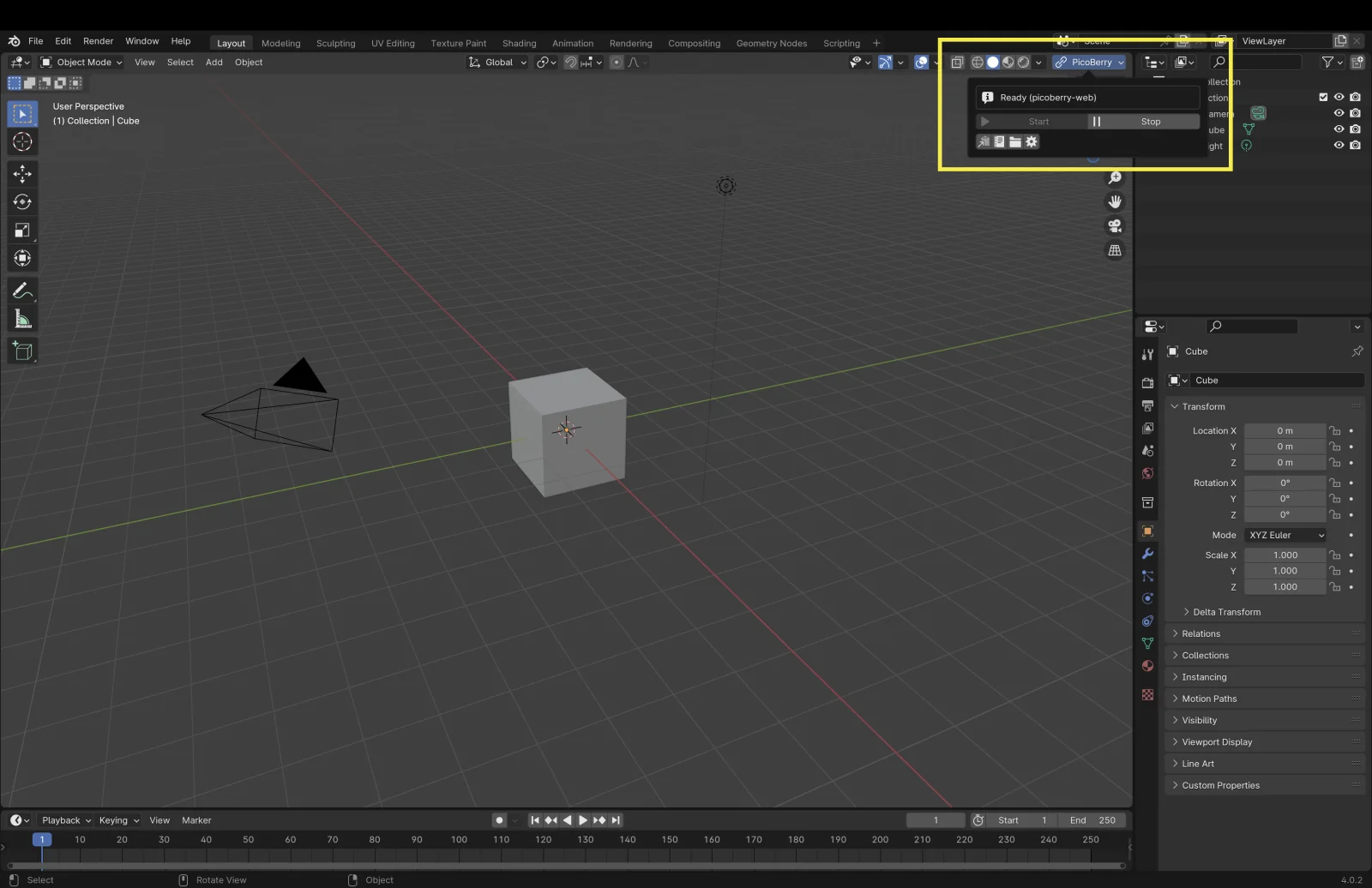Expand the Relations panel
This screenshot has width=1372, height=888.
pos(1200,633)
